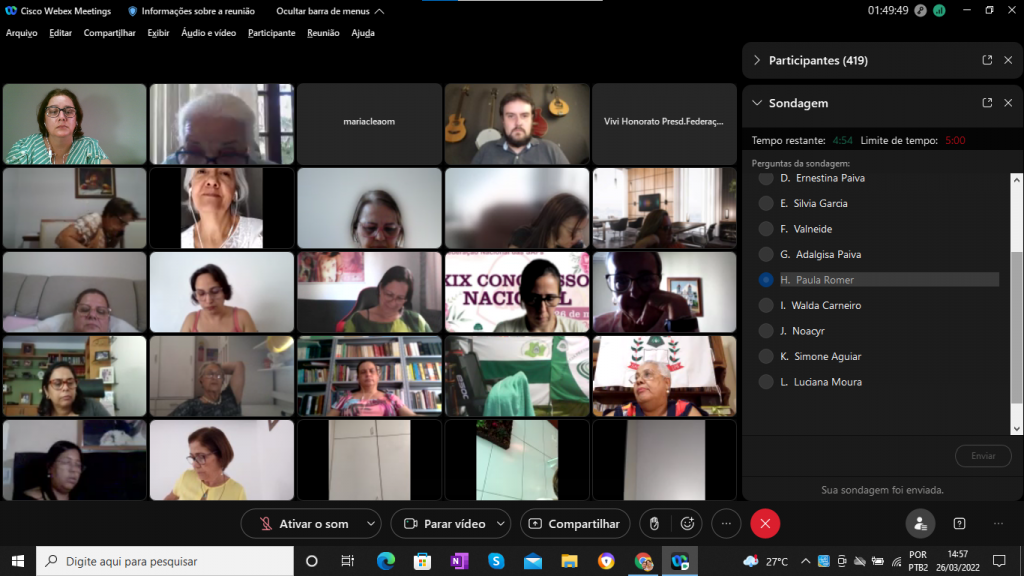
Task: Click the Compartilhar button
Action: 575,523
